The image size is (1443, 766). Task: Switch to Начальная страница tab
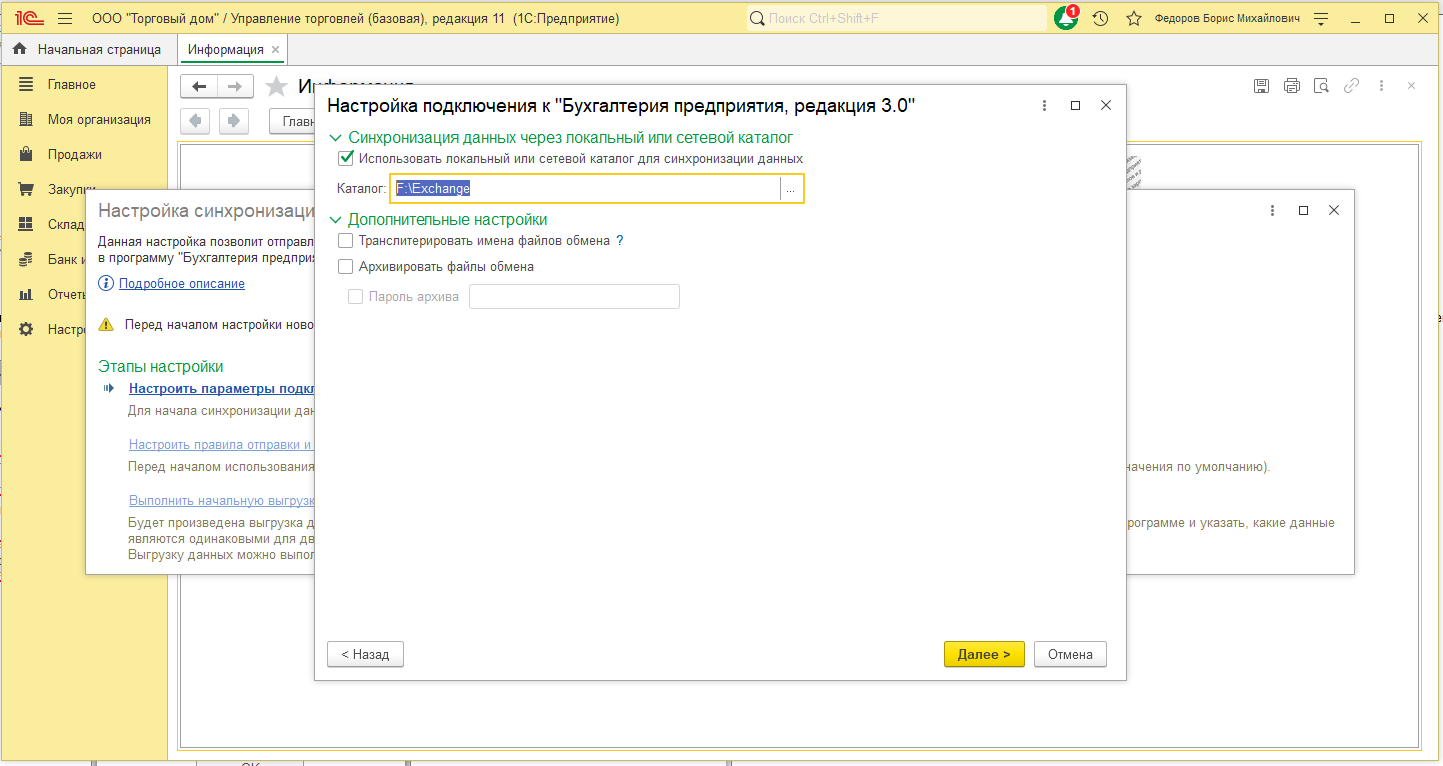[x=86, y=49]
